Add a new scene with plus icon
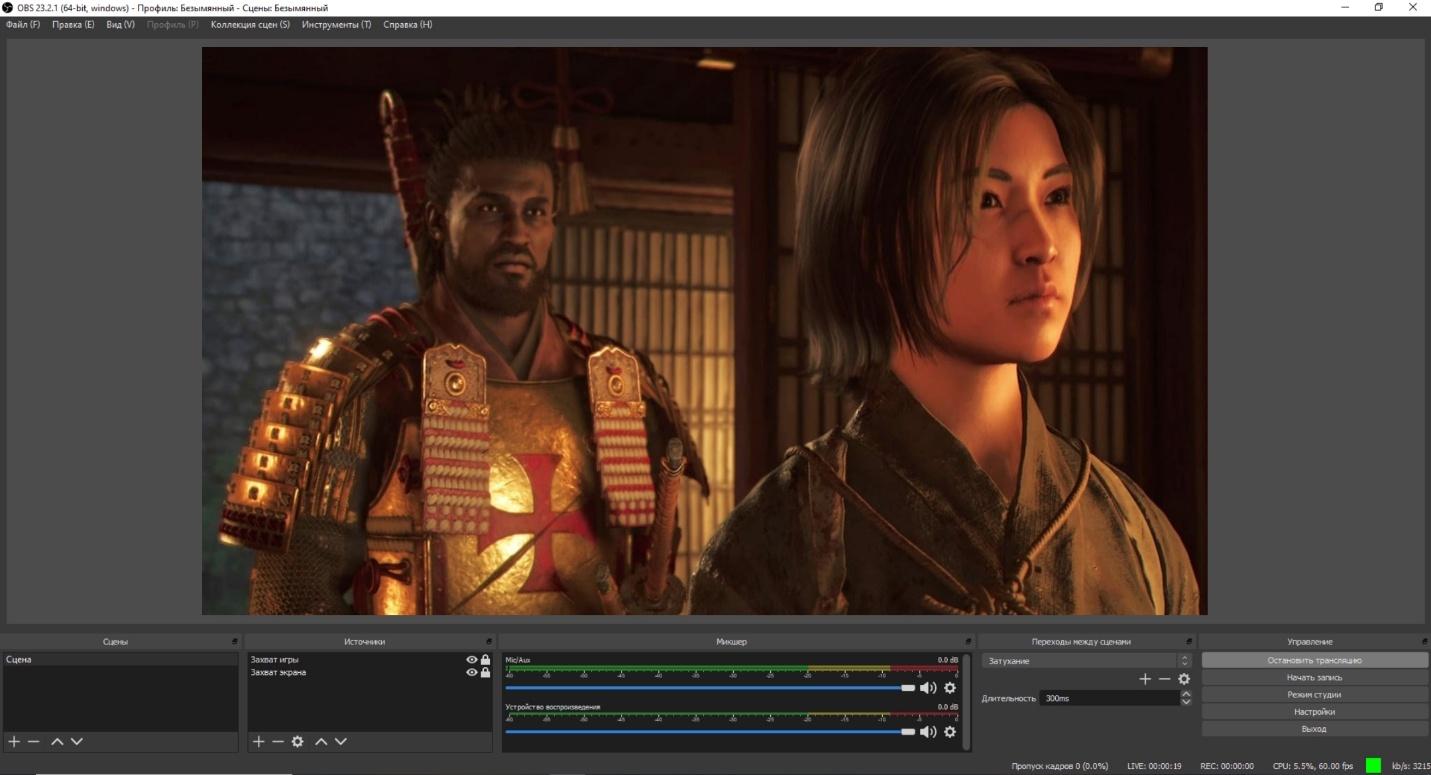 coord(14,742)
